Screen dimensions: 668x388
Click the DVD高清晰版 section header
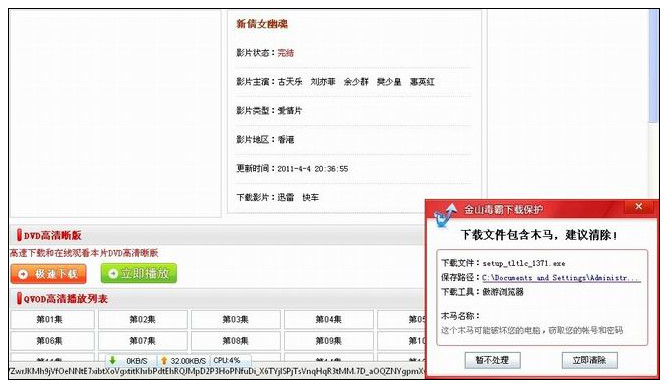click(52, 235)
